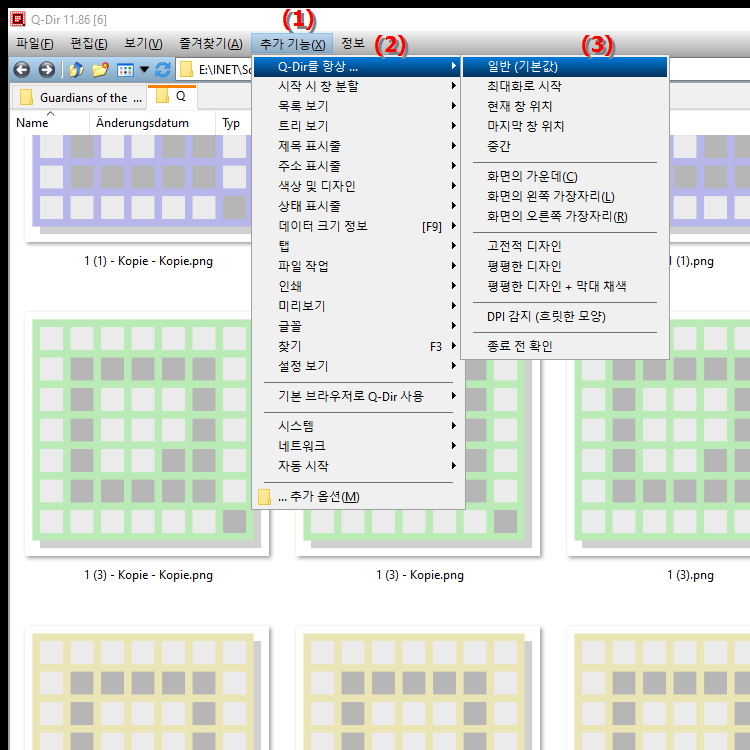Open the 글꼴 submenu
This screenshot has width=750, height=750.
pyautogui.click(x=357, y=326)
